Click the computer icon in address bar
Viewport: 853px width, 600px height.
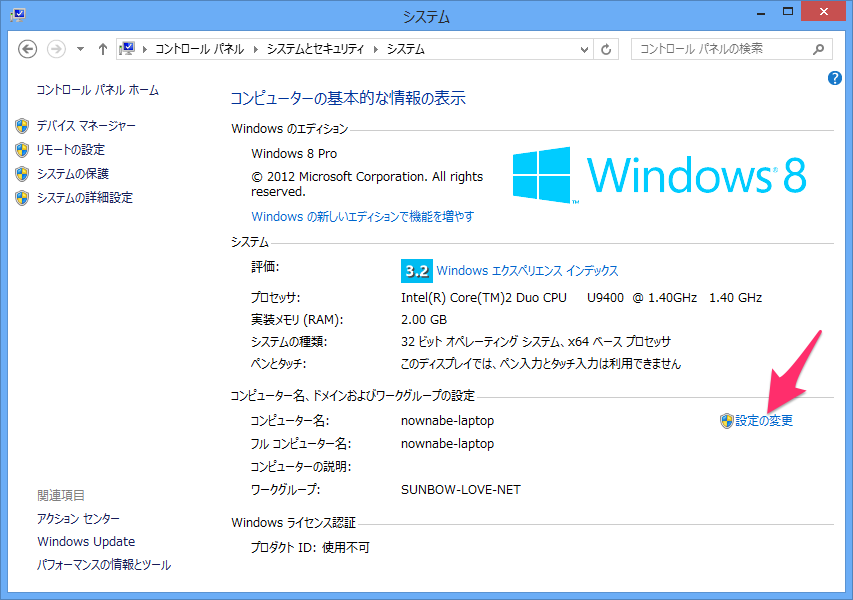tap(127, 49)
